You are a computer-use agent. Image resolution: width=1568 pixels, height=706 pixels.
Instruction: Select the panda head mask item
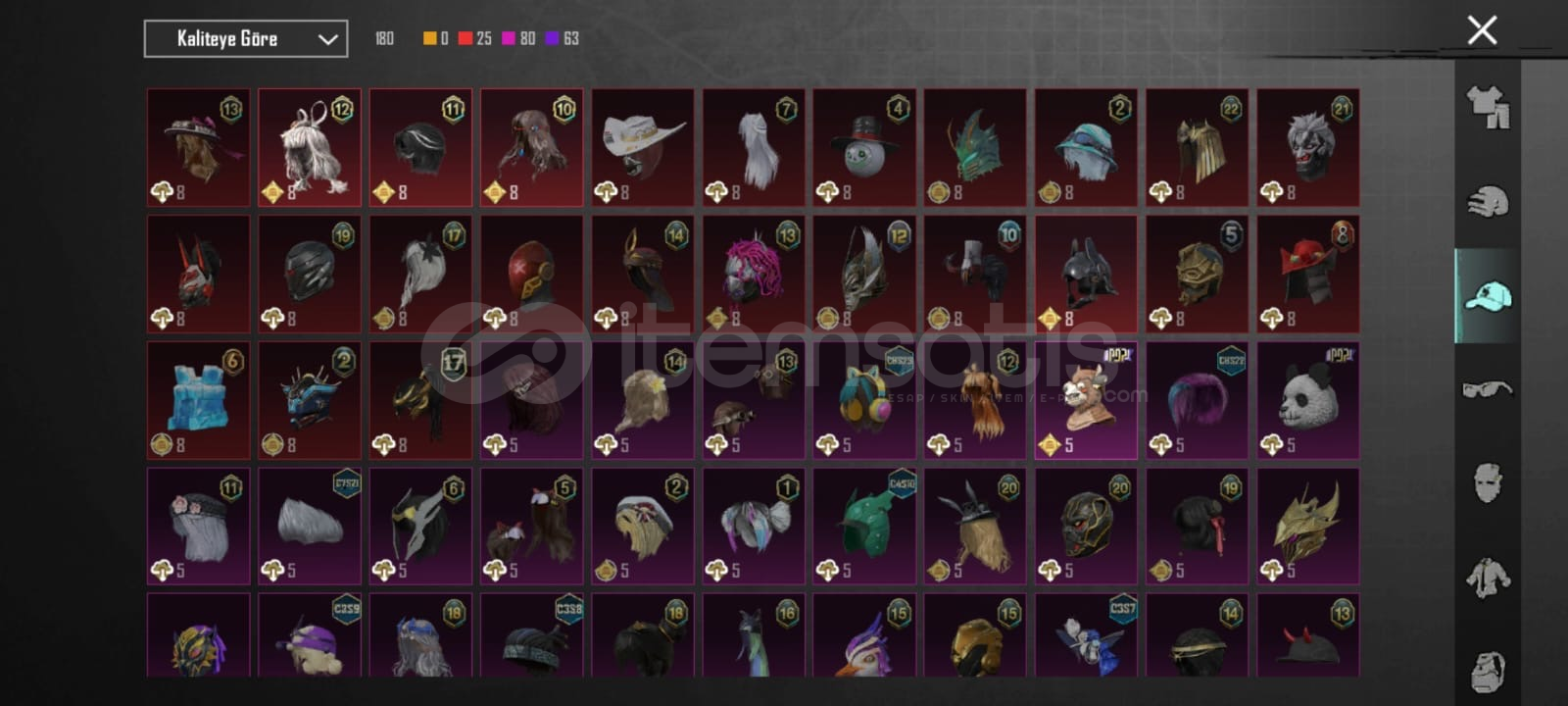pos(1307,400)
